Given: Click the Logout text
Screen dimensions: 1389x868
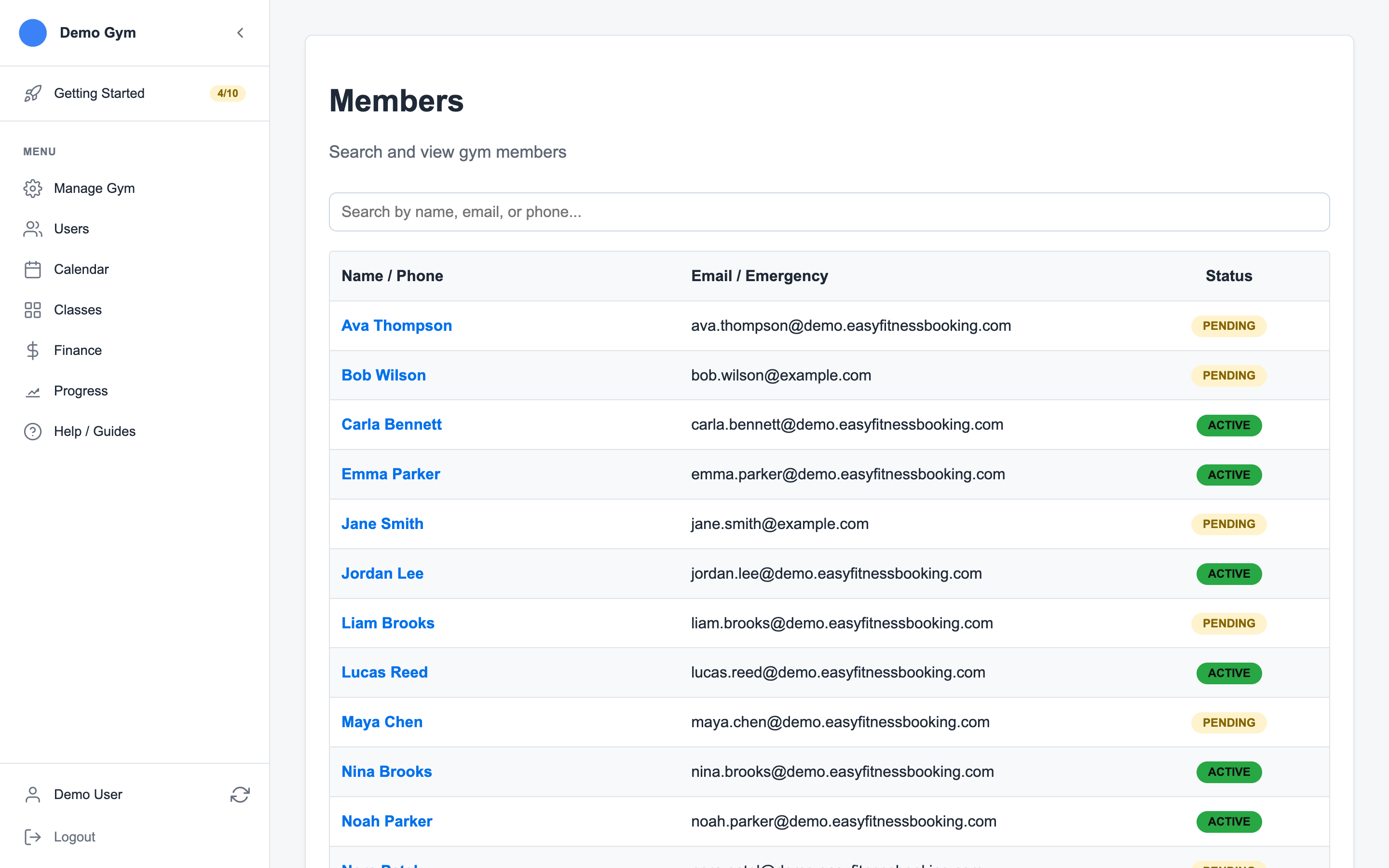Looking at the screenshot, I should pos(75,837).
